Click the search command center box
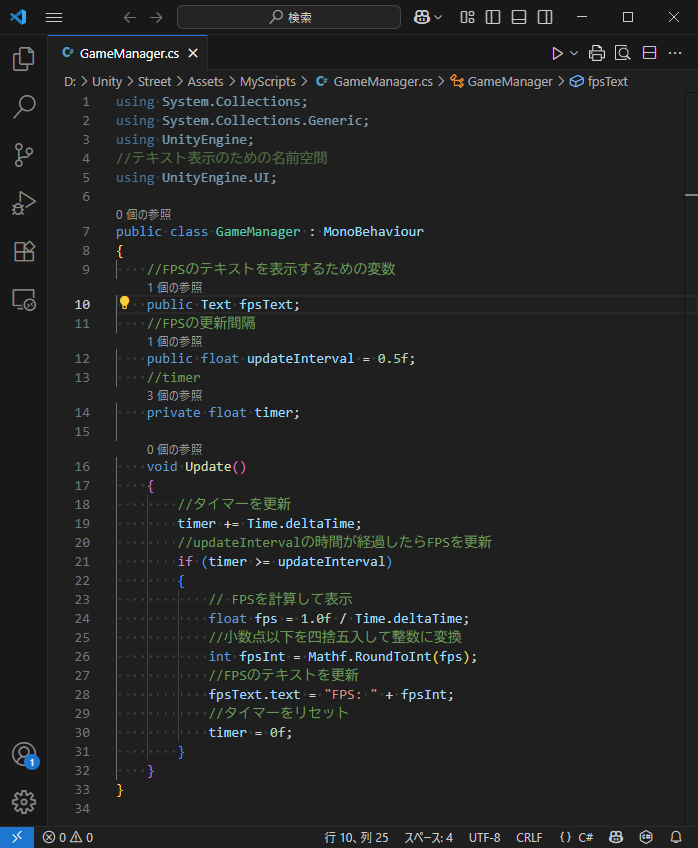The height and width of the screenshot is (848, 698). point(289,17)
